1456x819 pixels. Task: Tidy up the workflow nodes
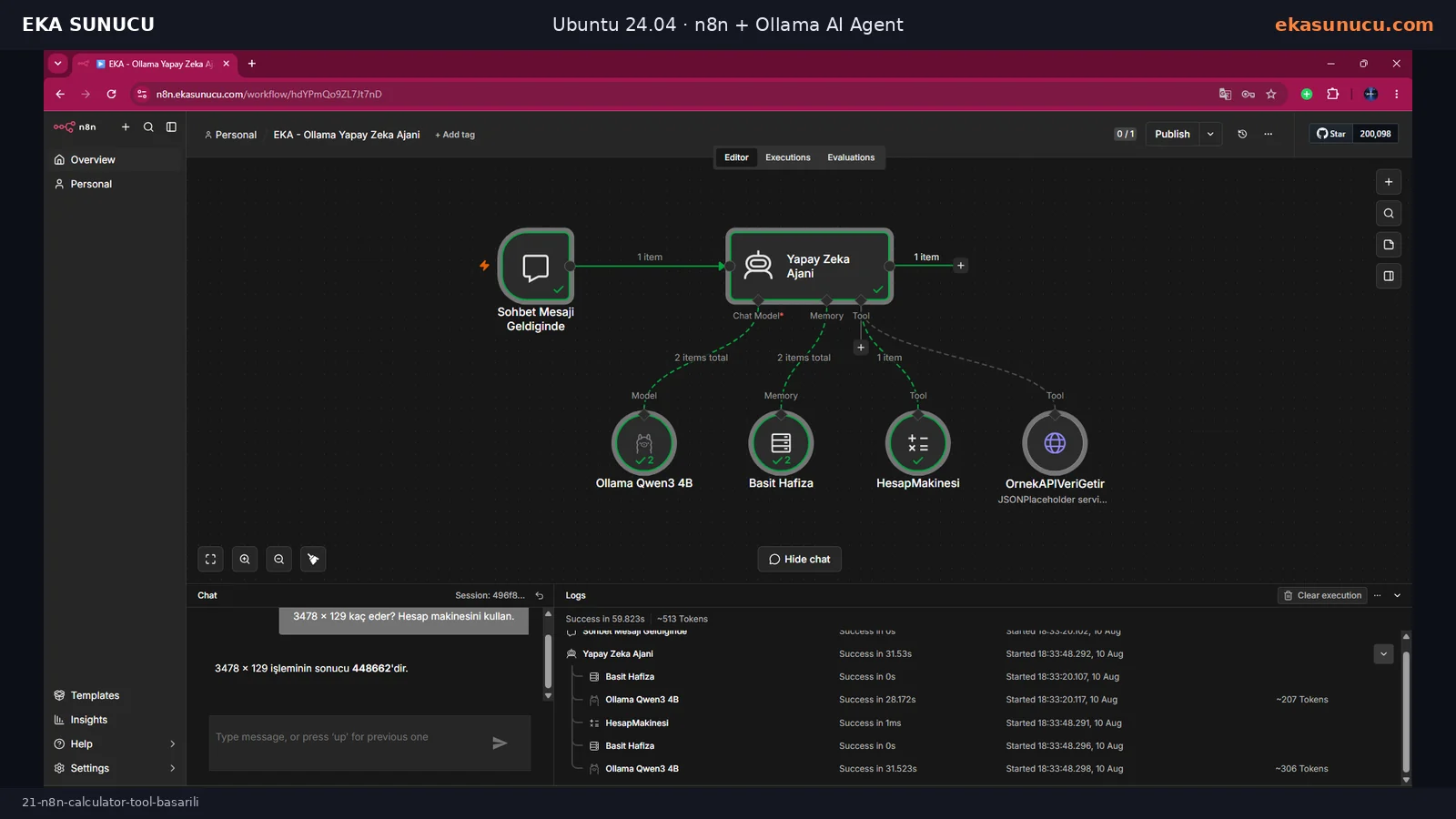pyautogui.click(x=313, y=560)
